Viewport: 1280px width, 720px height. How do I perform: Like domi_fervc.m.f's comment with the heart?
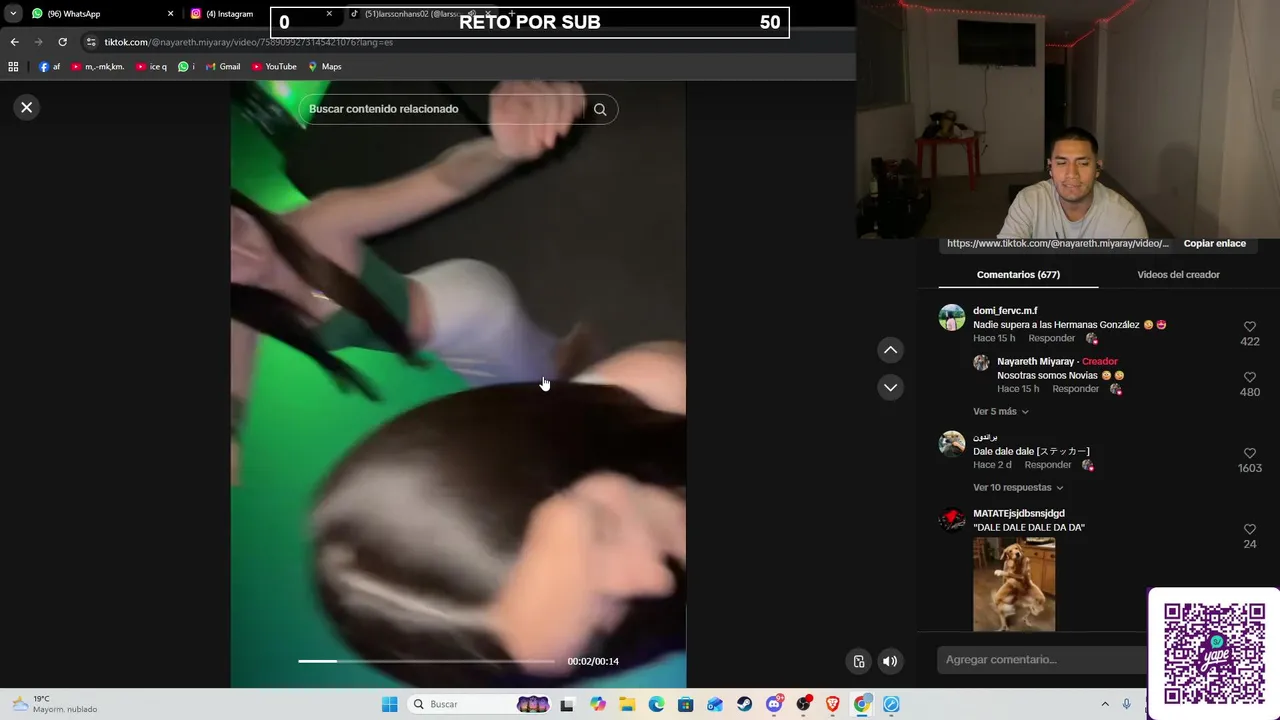point(1250,327)
